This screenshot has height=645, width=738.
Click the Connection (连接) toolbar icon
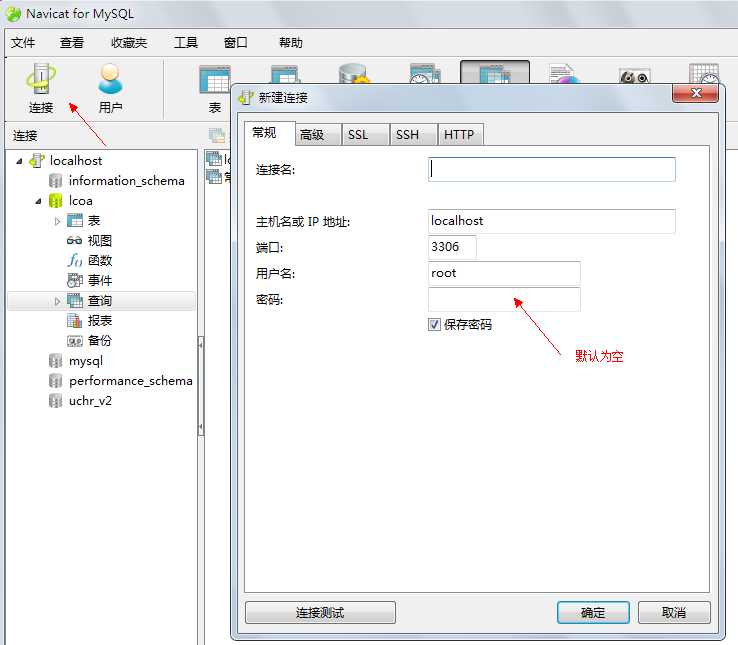(41, 88)
